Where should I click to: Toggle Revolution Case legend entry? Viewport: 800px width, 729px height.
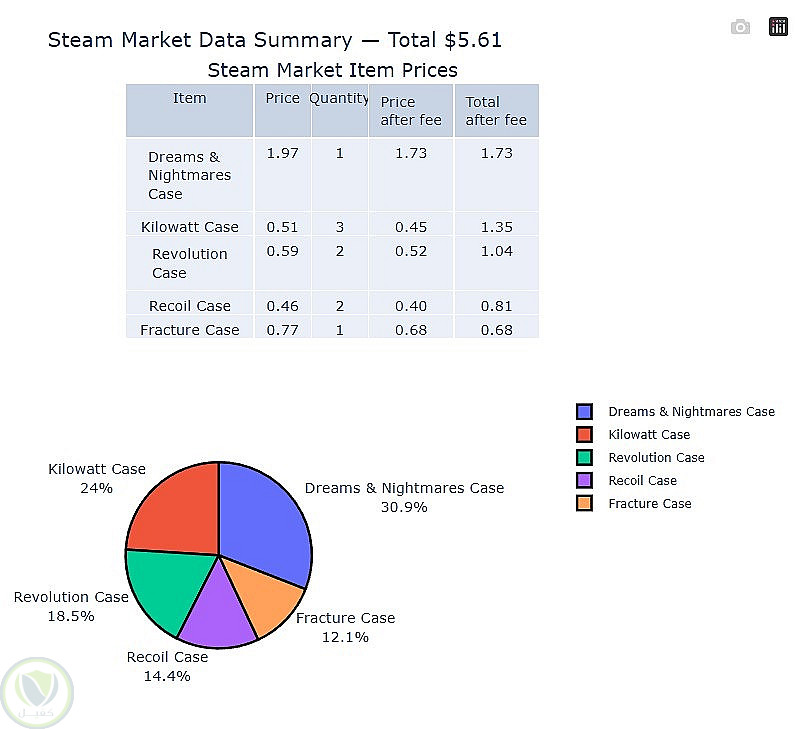640,458
